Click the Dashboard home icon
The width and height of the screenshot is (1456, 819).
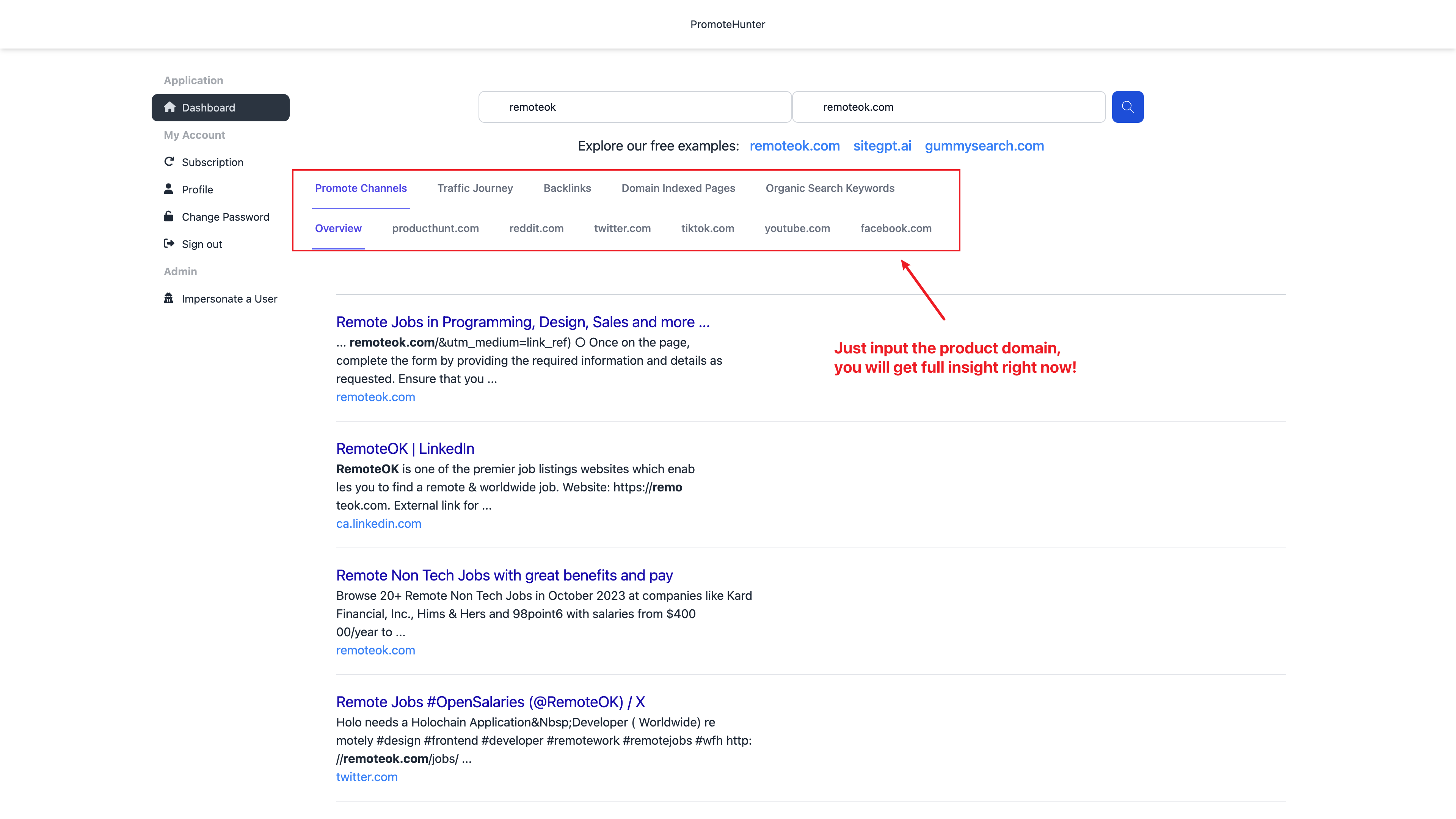[169, 107]
